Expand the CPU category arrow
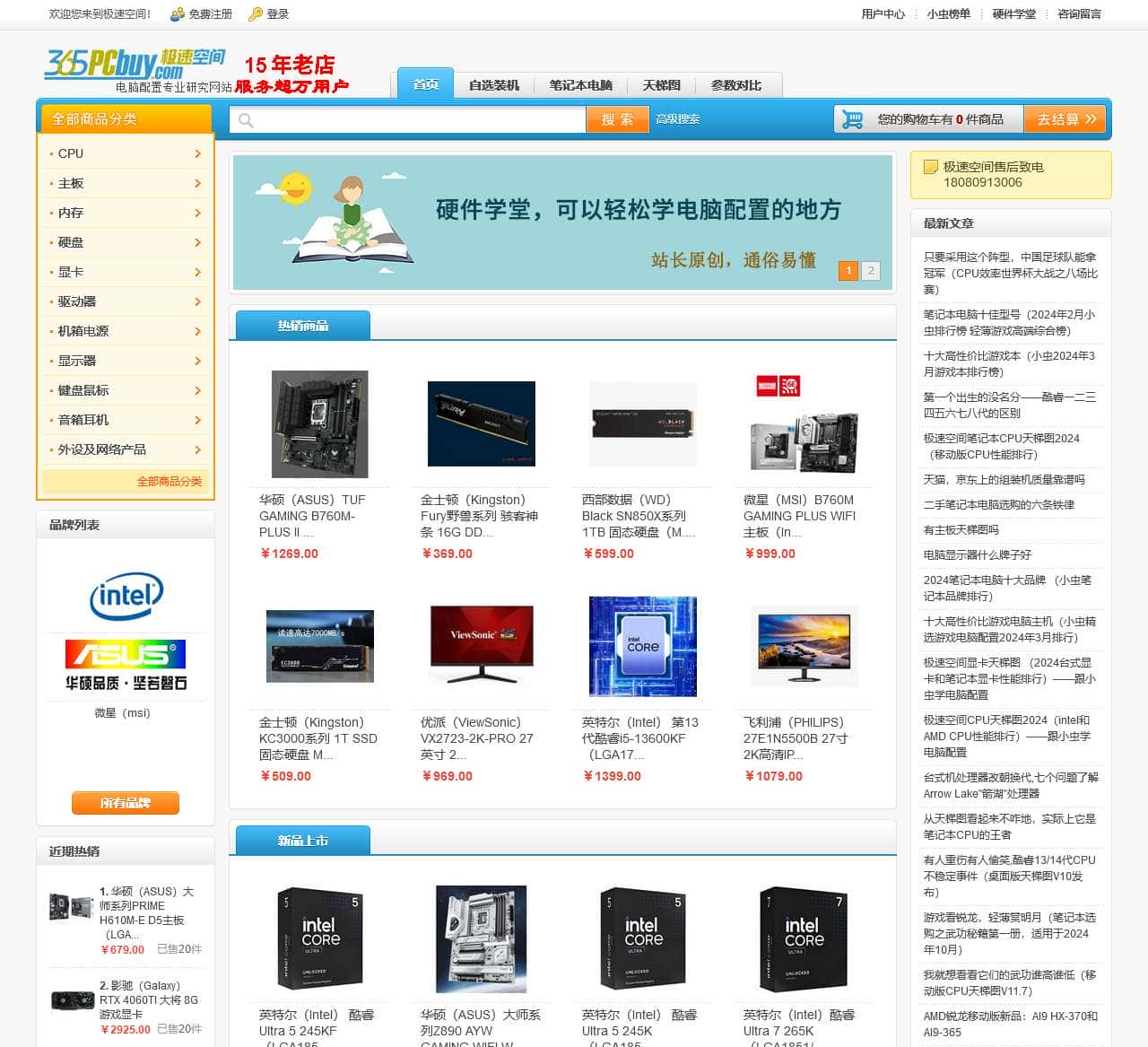This screenshot has width=1148, height=1047. [x=197, y=154]
